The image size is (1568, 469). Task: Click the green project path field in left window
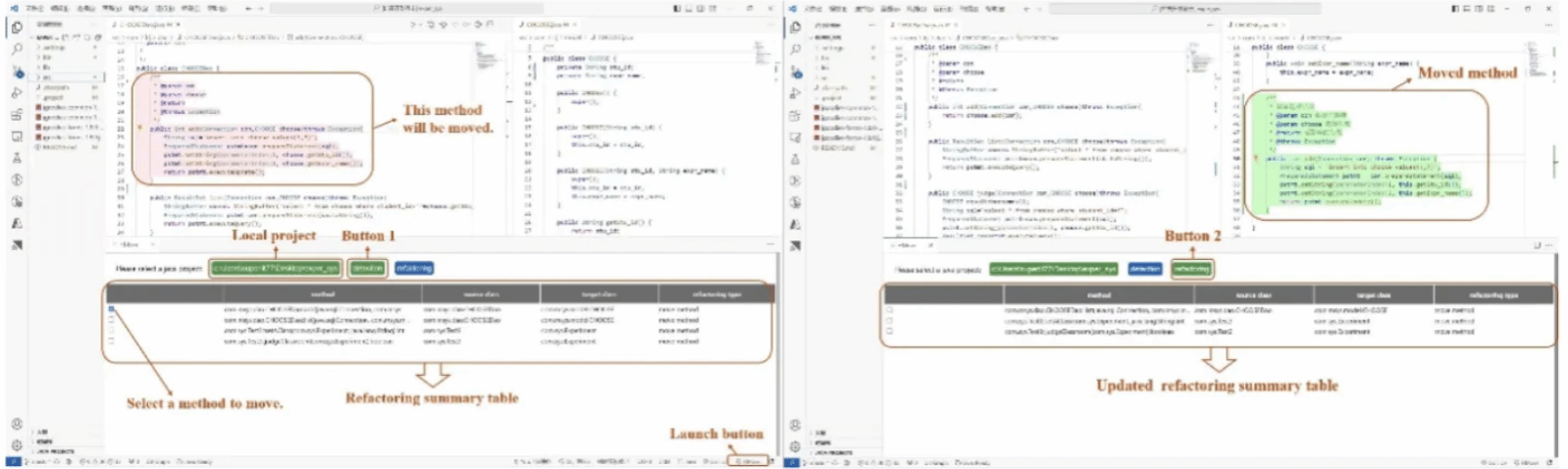[276, 268]
